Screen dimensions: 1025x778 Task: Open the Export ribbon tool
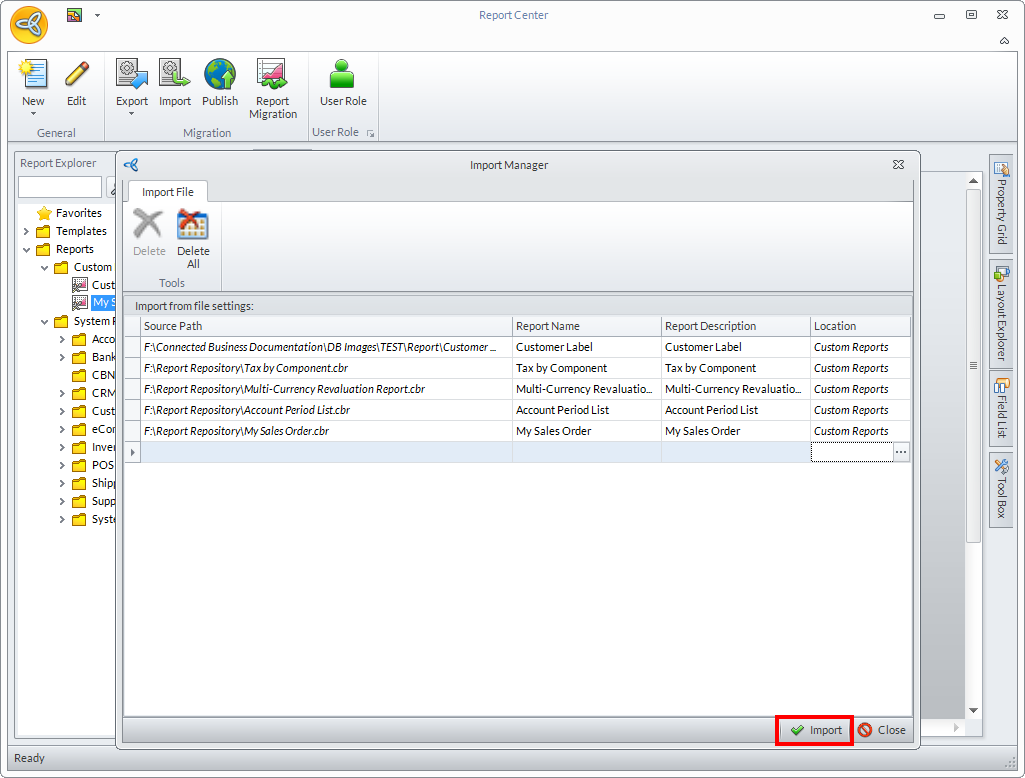click(x=131, y=76)
